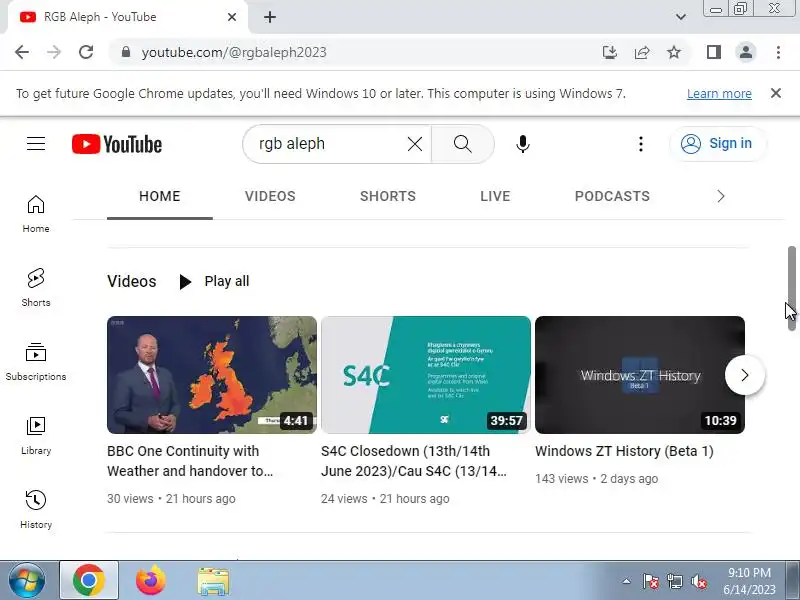Start voice search with the microphone icon
The height and width of the screenshot is (600, 800).
point(522,144)
